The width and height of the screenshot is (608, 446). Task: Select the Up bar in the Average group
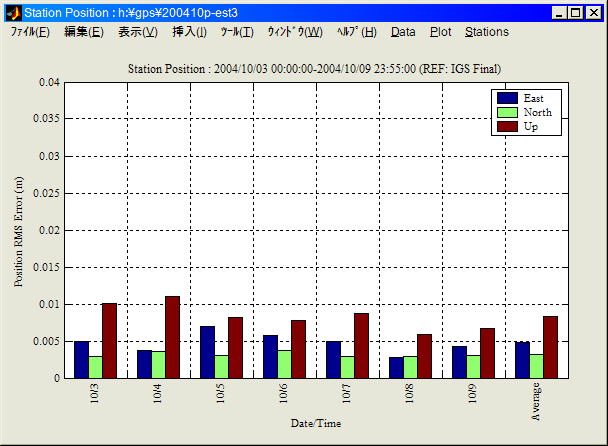550,347
